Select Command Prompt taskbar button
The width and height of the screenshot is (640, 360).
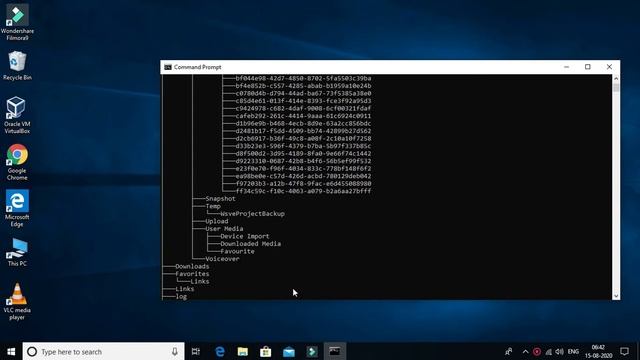click(x=335, y=351)
